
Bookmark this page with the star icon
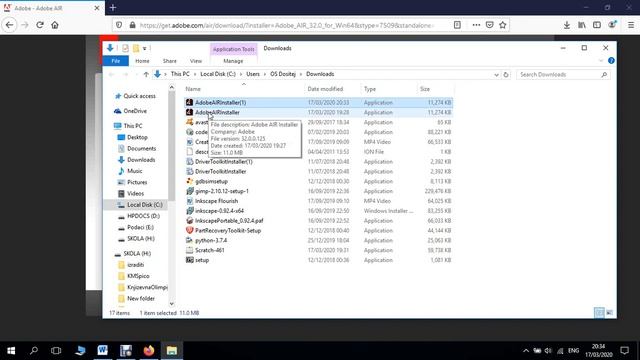coord(503,25)
